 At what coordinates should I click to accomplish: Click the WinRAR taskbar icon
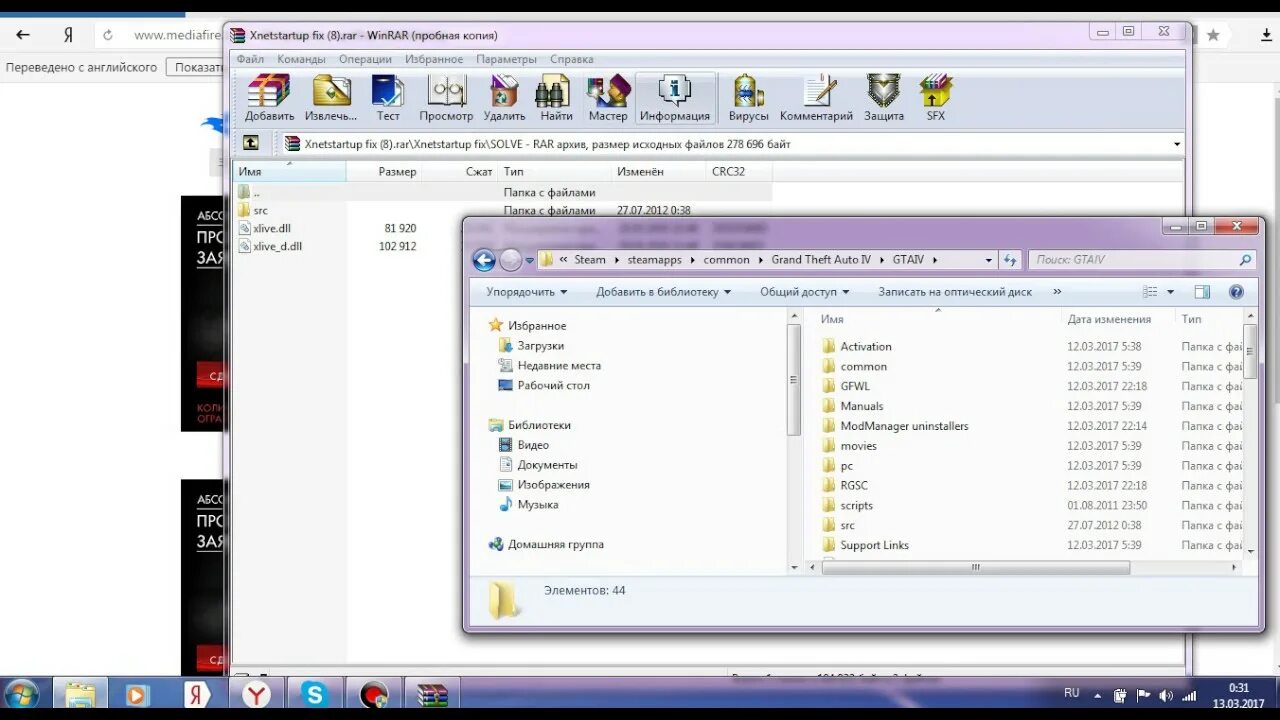(432, 694)
